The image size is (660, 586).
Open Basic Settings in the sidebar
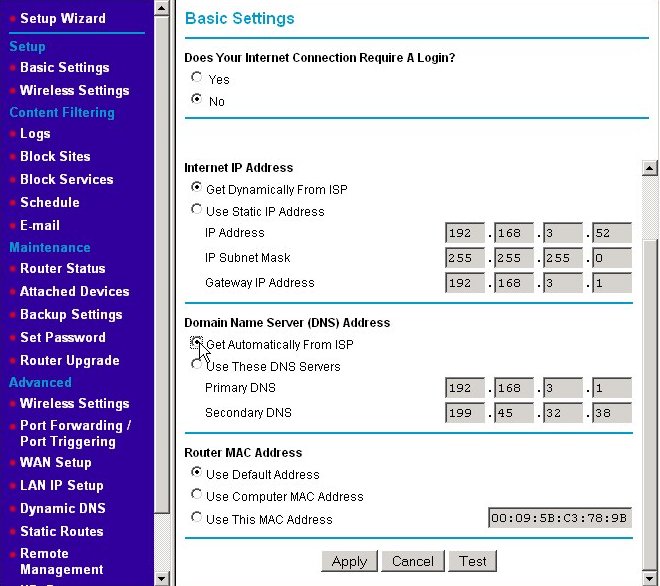tap(65, 68)
